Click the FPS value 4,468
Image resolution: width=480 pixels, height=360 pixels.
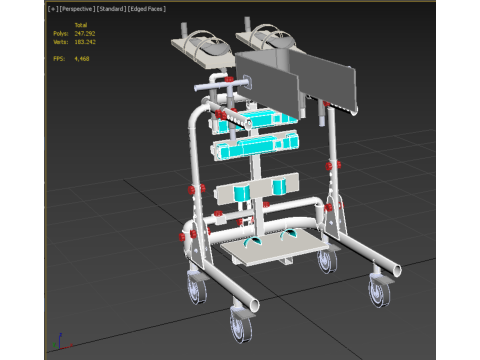82,59
